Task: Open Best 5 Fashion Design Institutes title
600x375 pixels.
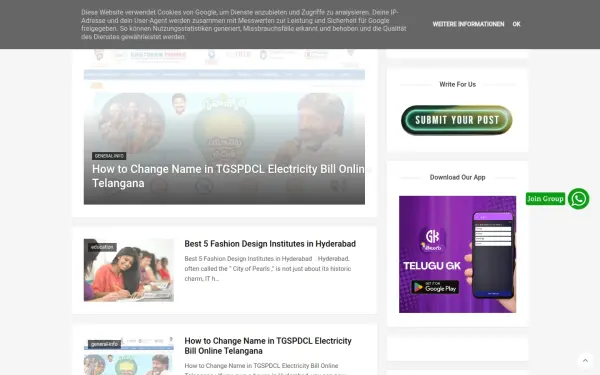Action: tap(270, 244)
